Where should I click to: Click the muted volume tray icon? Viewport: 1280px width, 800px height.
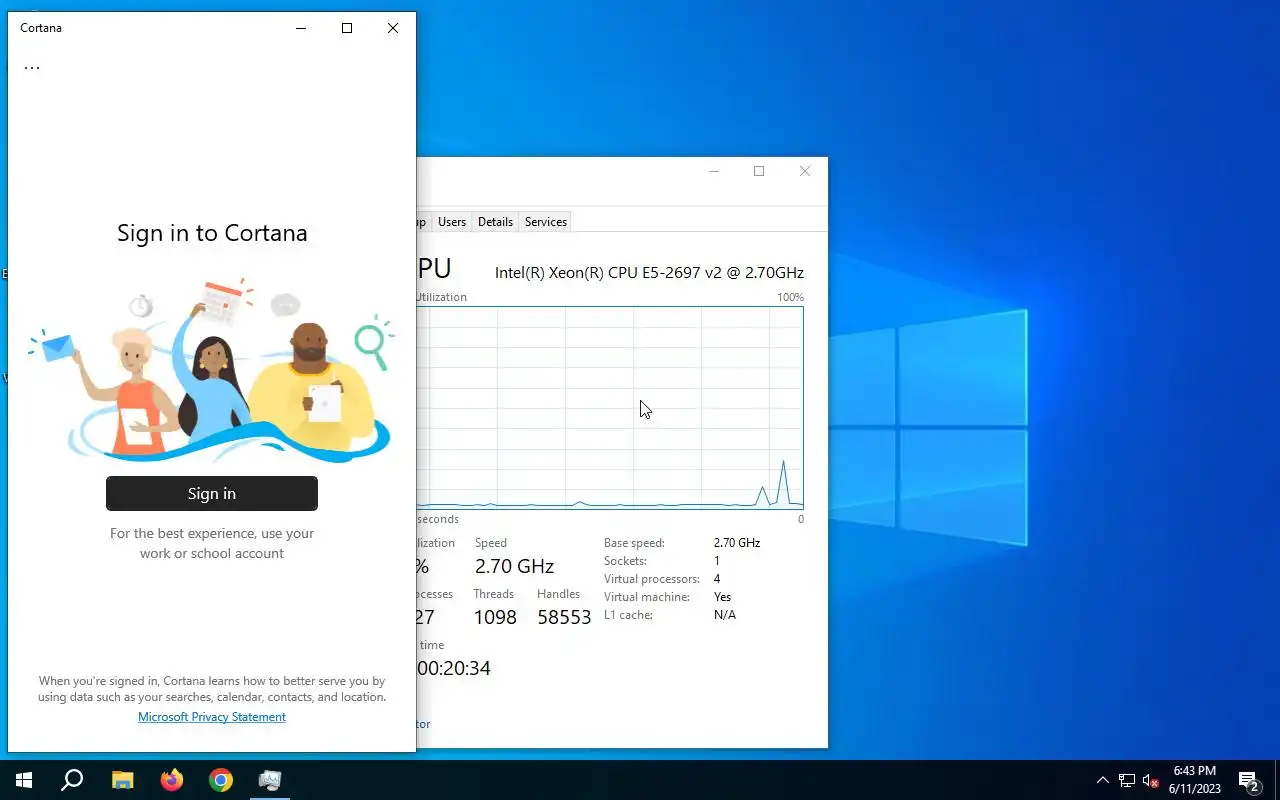(1150, 780)
